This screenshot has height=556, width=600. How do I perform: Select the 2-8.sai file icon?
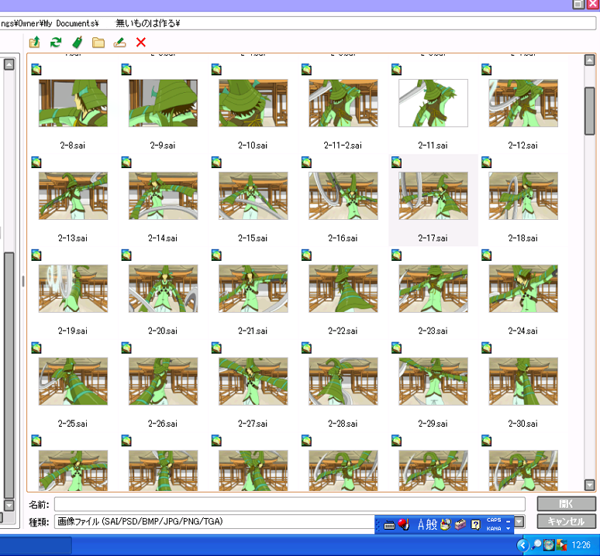pyautogui.click(x=36, y=69)
